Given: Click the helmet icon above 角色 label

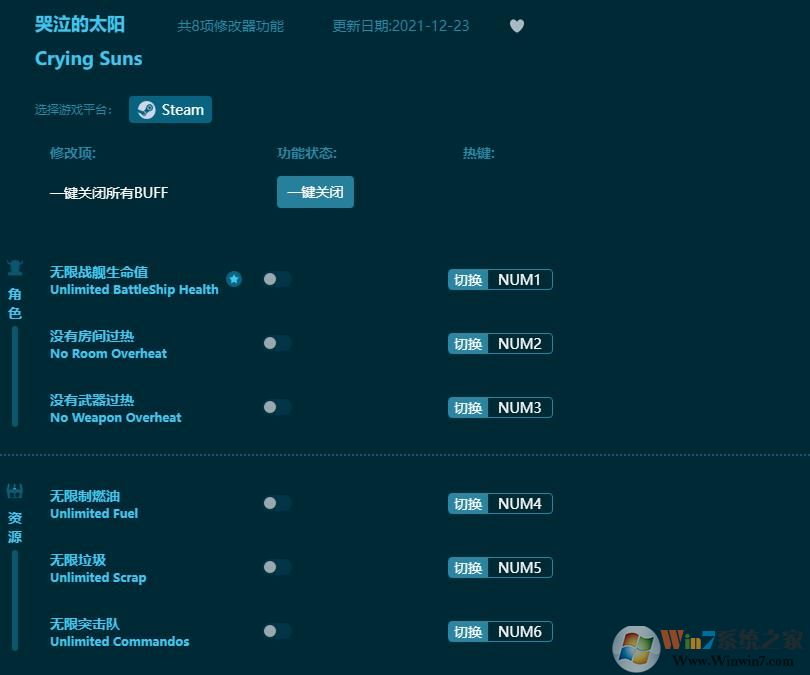Looking at the screenshot, I should [x=14, y=267].
